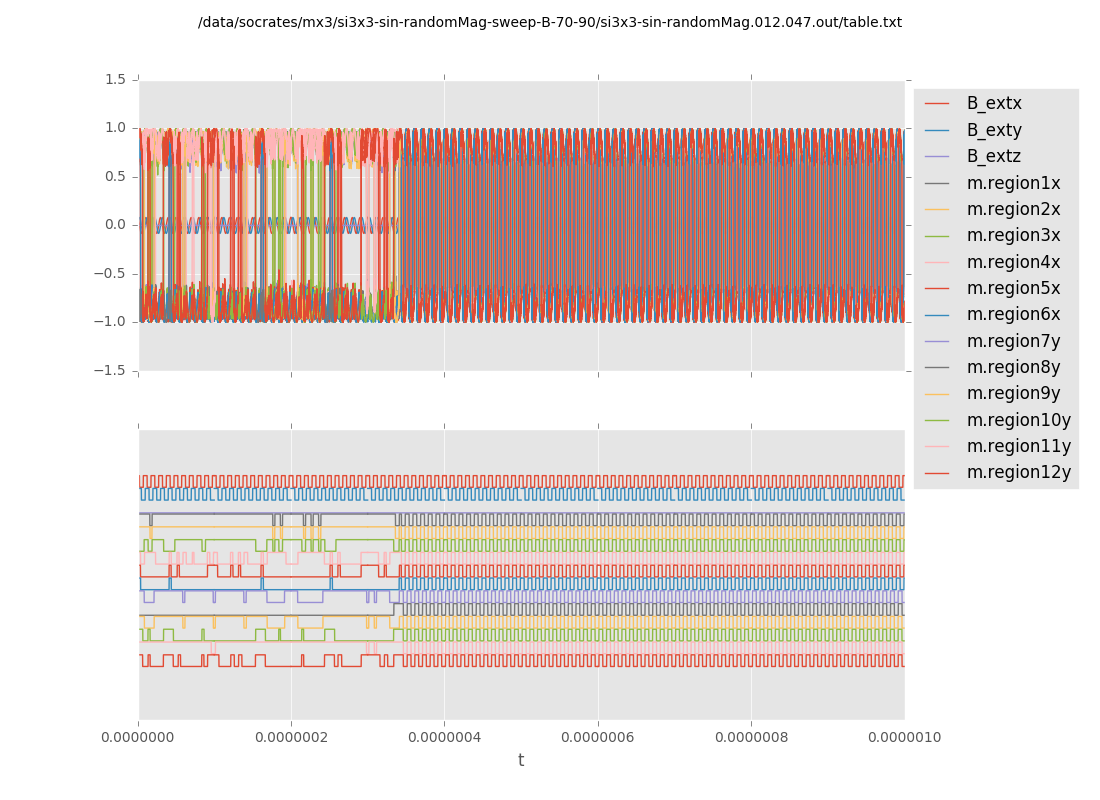This screenshot has height=800, width=1100.
Task: Pick m.region5x in the legend
Action: (x=1013, y=288)
